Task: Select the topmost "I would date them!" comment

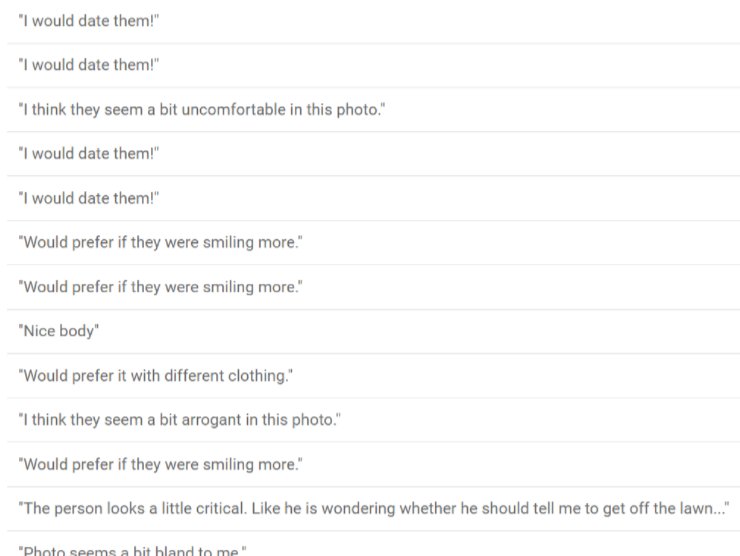Action: [89, 21]
